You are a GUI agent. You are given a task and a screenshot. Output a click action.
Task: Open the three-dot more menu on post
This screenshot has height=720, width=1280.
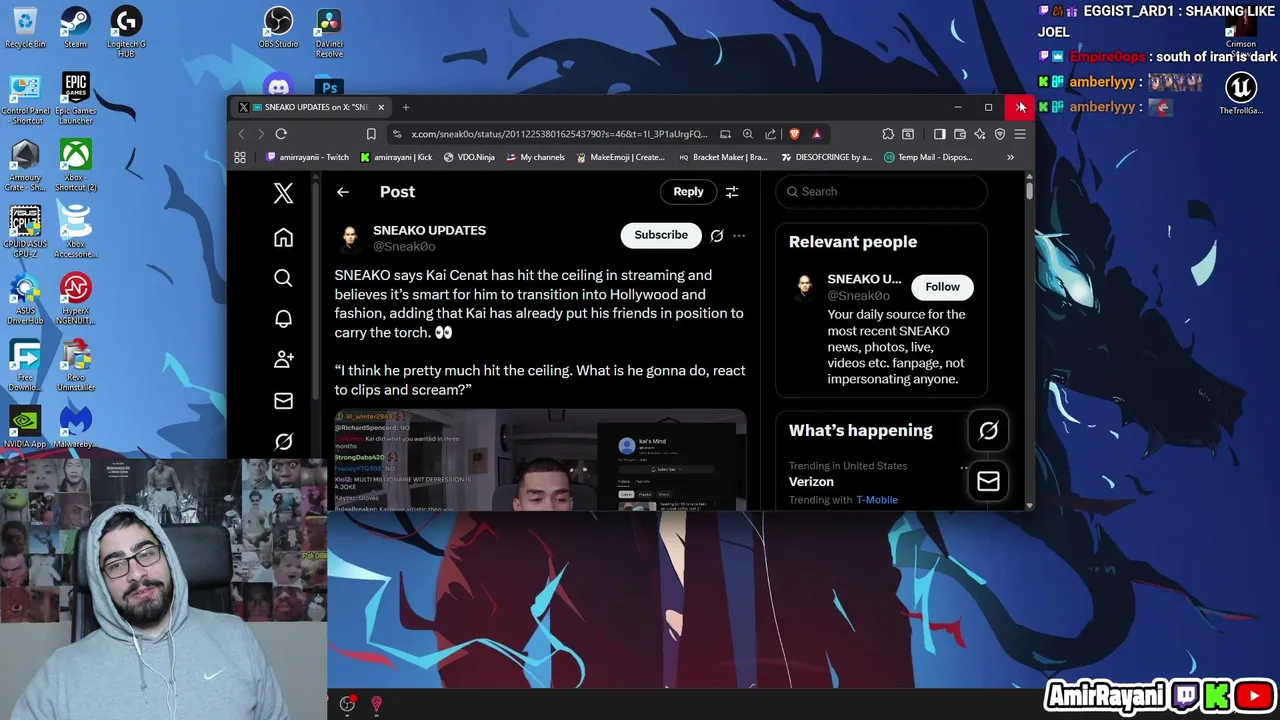[x=739, y=236]
